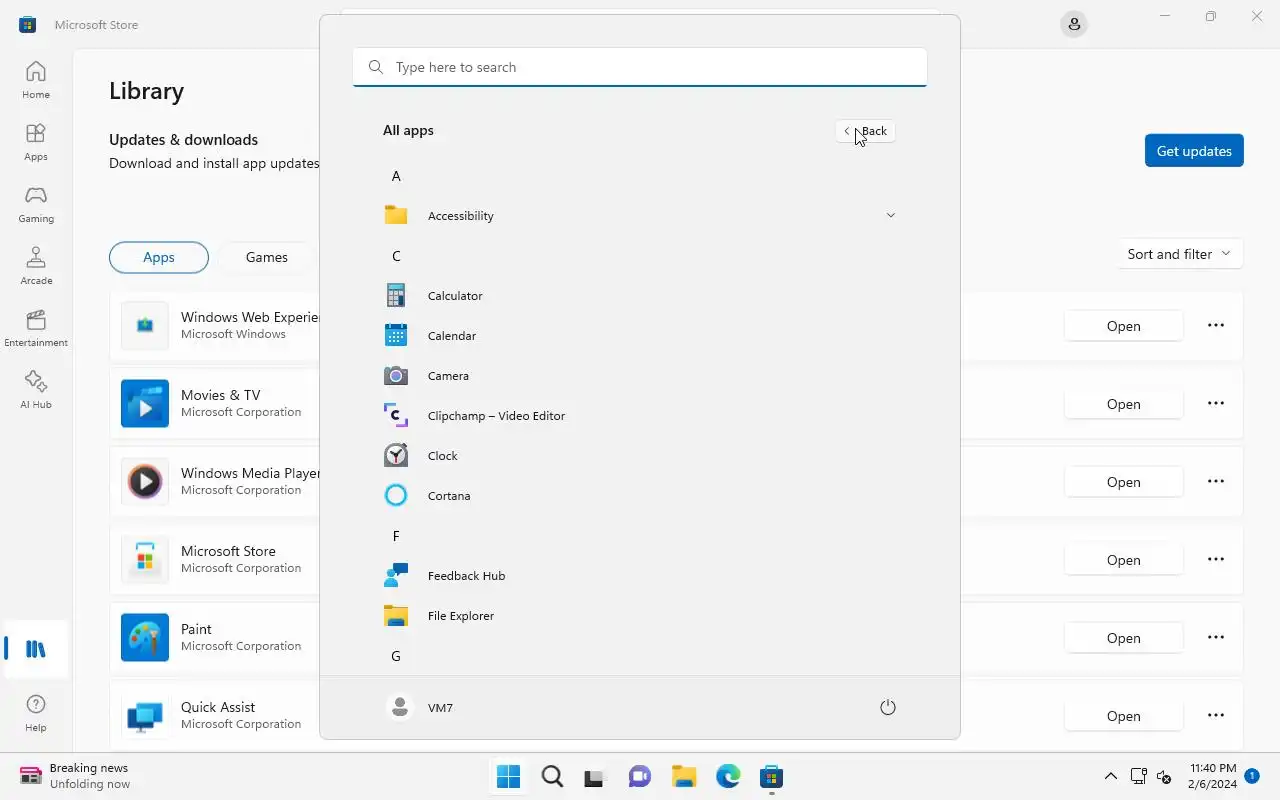Open AI Hub in Store sidebar
1280x800 pixels.
coord(36,390)
